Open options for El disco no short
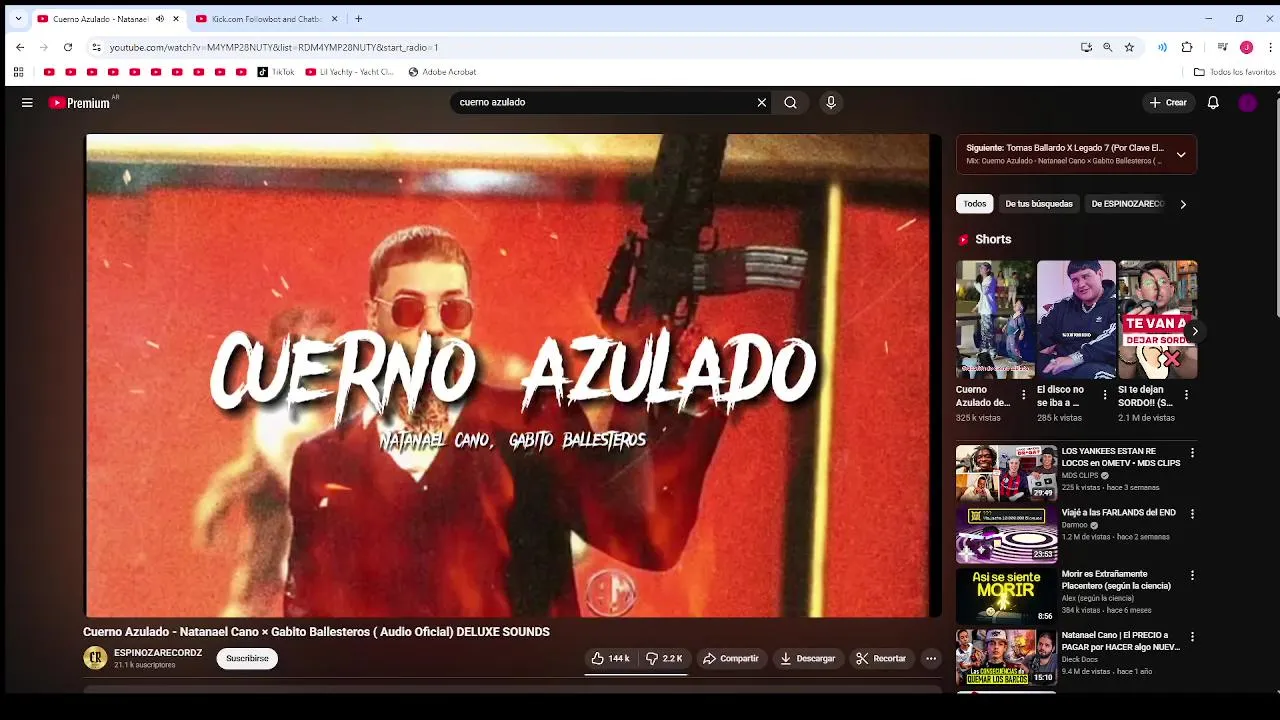 [x=1104, y=395]
